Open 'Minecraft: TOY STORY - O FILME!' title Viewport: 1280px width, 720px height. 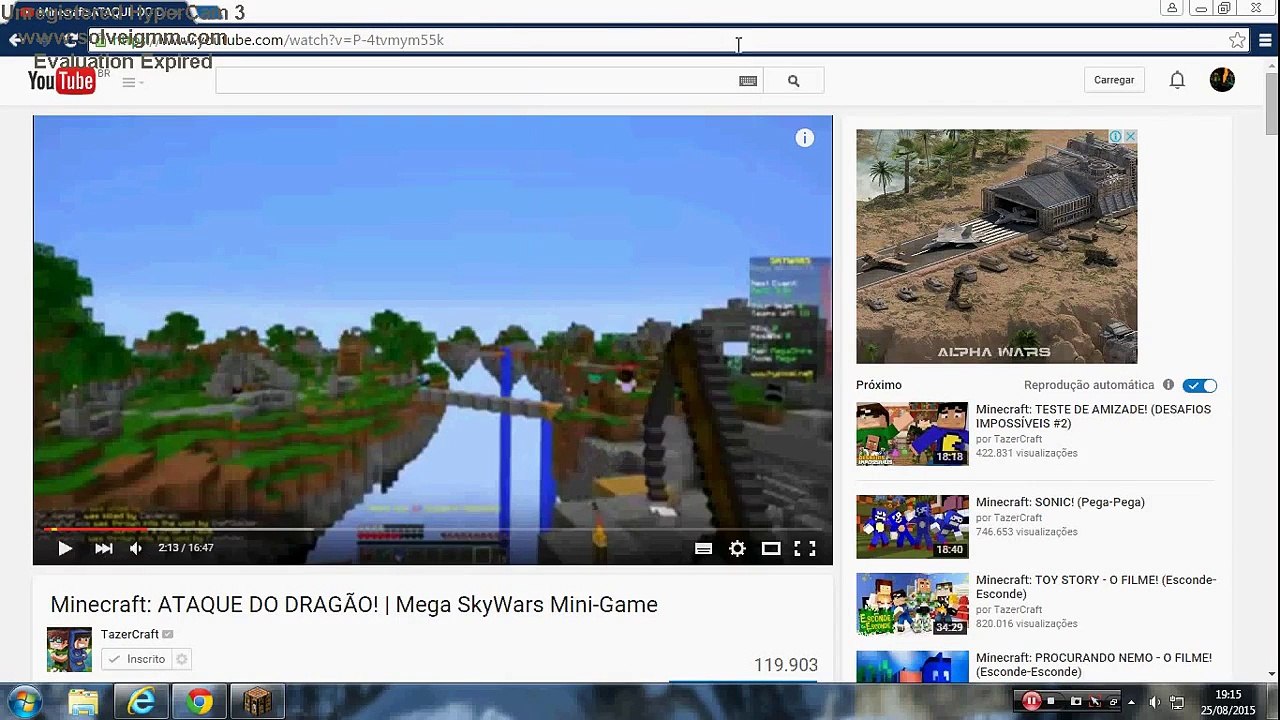[1096, 587]
